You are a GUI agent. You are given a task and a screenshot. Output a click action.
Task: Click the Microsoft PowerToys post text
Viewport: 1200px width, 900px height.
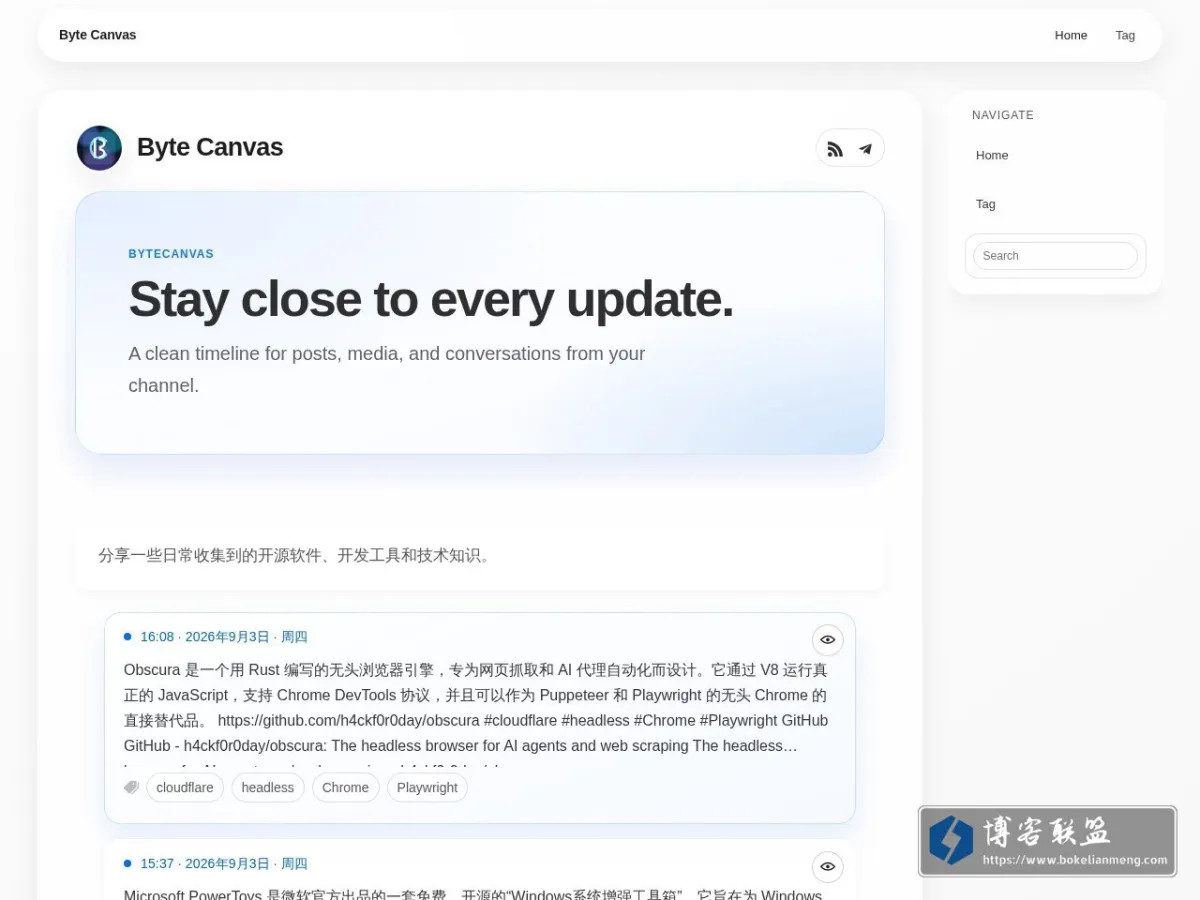tap(473, 895)
